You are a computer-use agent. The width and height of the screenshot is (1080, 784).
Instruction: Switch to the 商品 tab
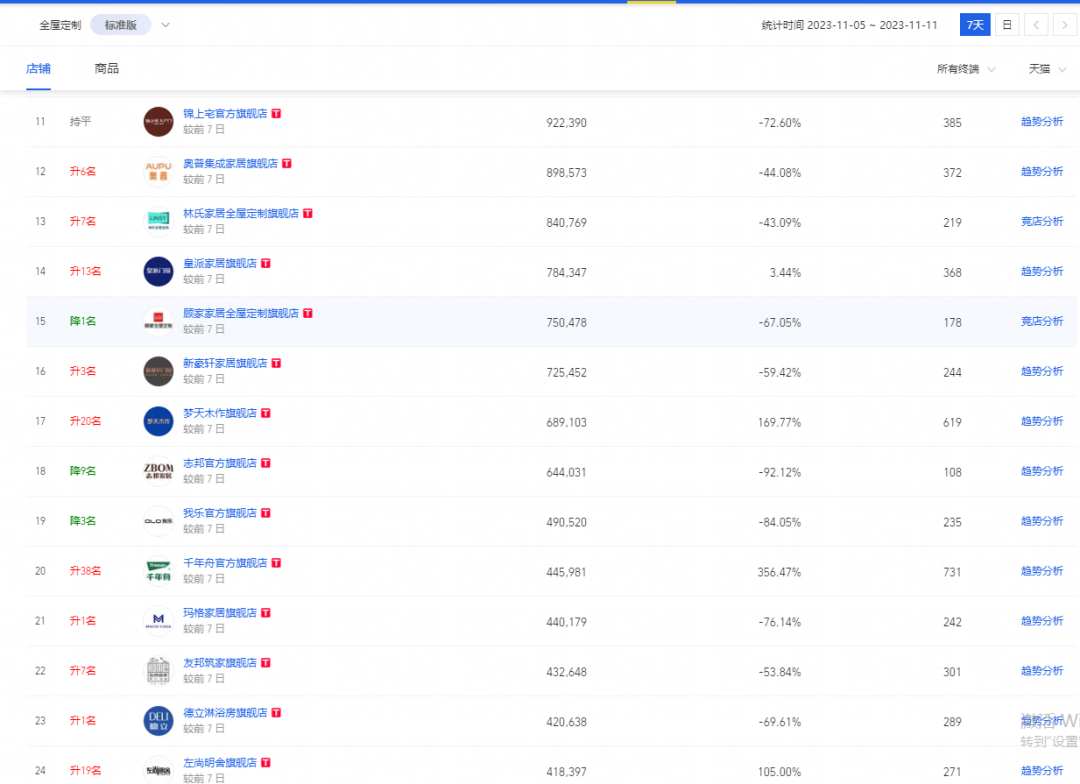pyautogui.click(x=107, y=69)
